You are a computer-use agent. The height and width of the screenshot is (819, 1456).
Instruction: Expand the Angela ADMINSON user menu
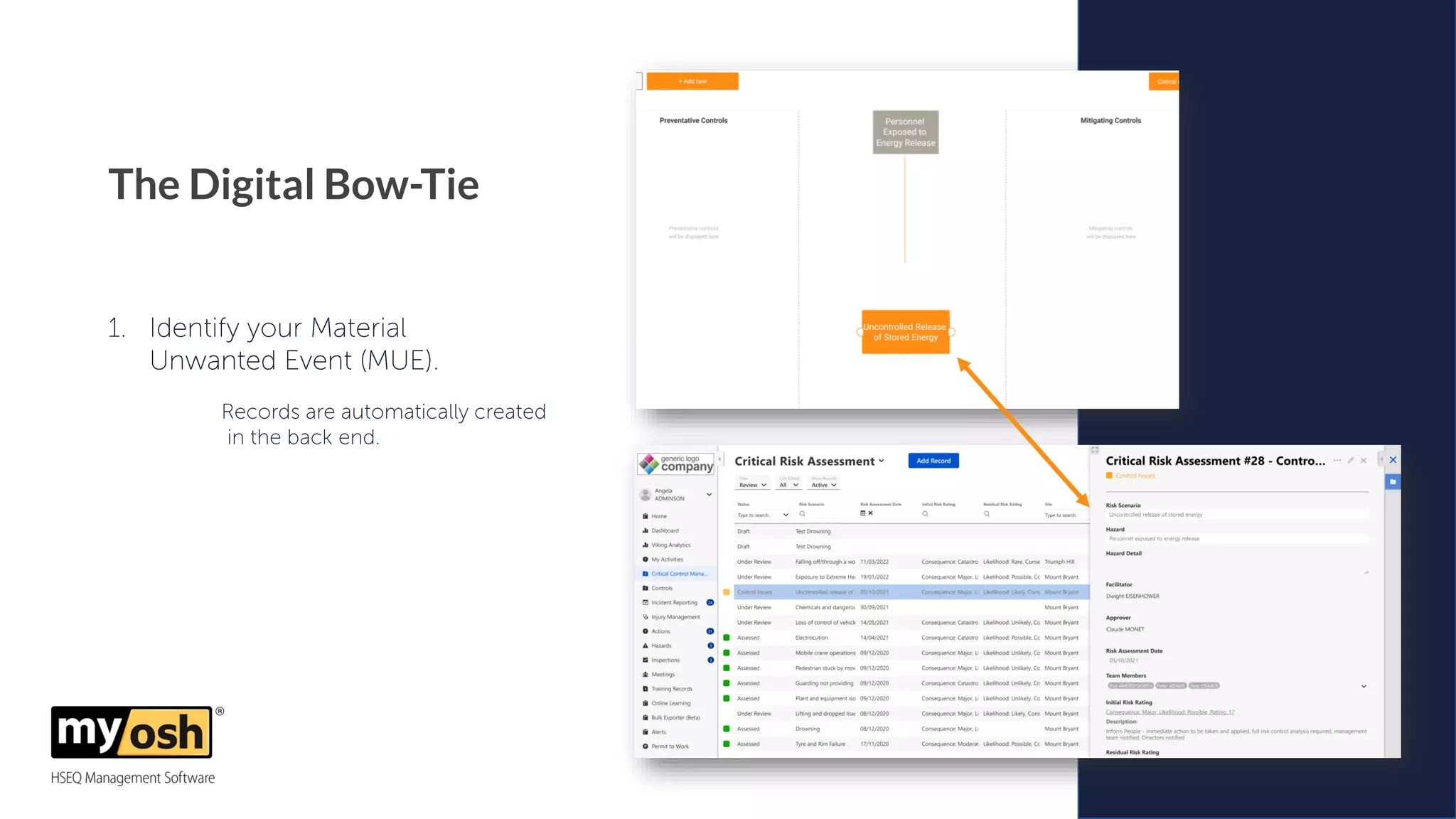pyautogui.click(x=709, y=494)
